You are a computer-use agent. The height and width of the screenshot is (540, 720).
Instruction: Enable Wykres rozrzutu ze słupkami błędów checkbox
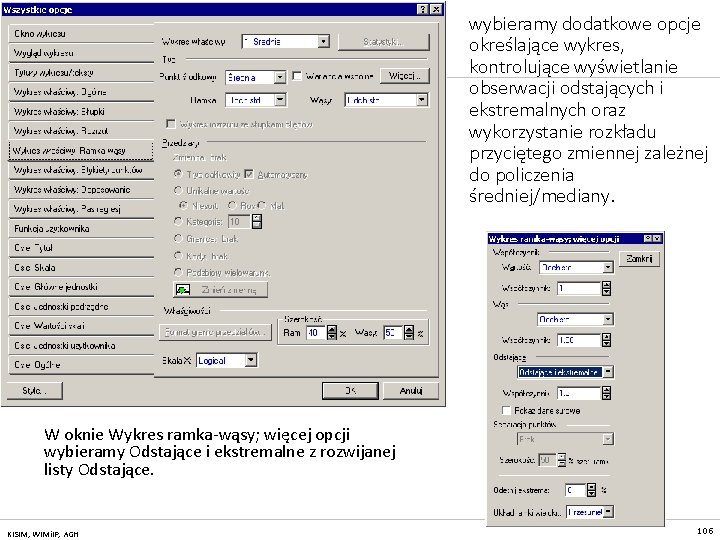171,124
